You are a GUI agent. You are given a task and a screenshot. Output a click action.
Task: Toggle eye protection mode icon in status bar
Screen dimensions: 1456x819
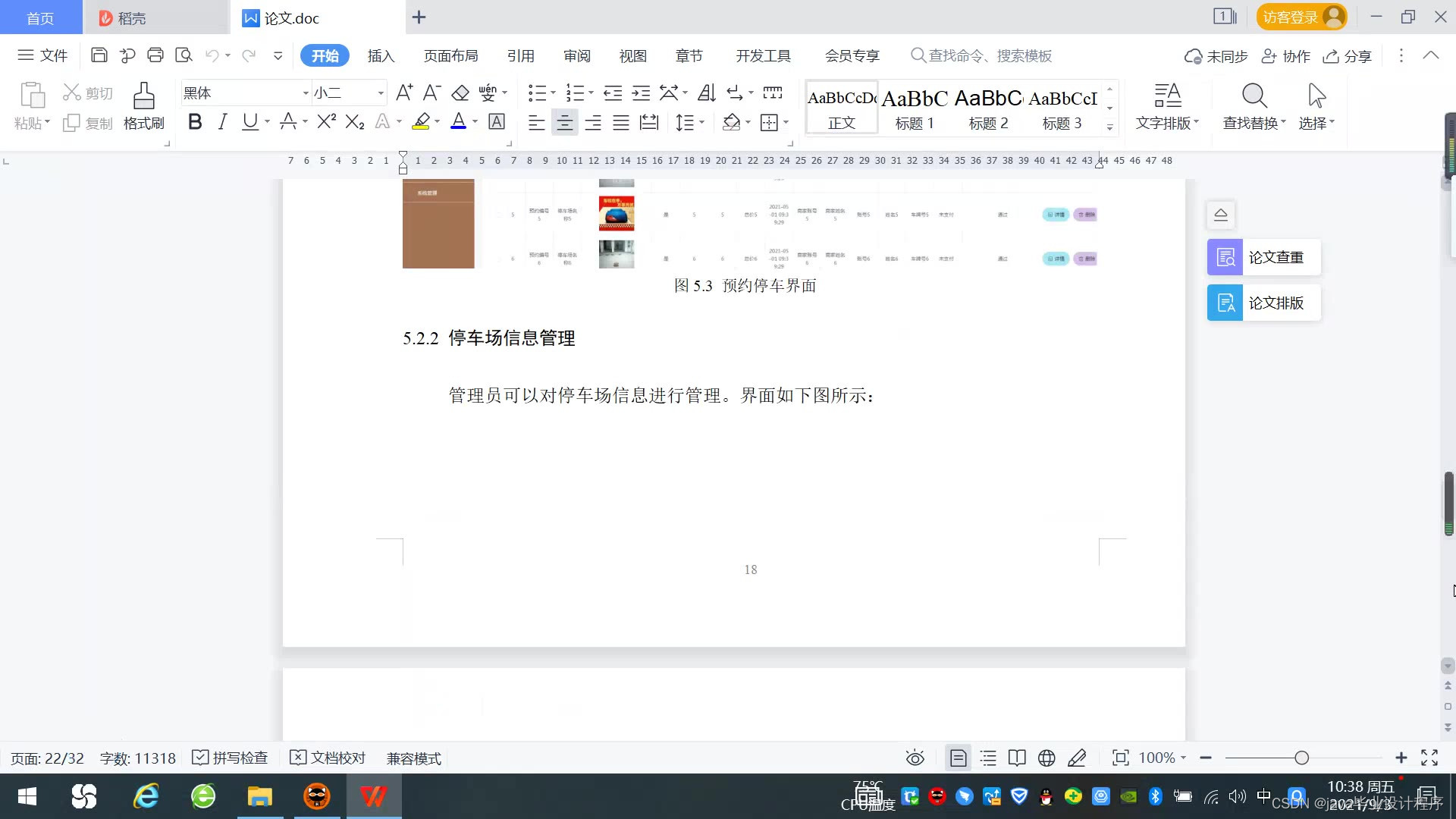915,758
